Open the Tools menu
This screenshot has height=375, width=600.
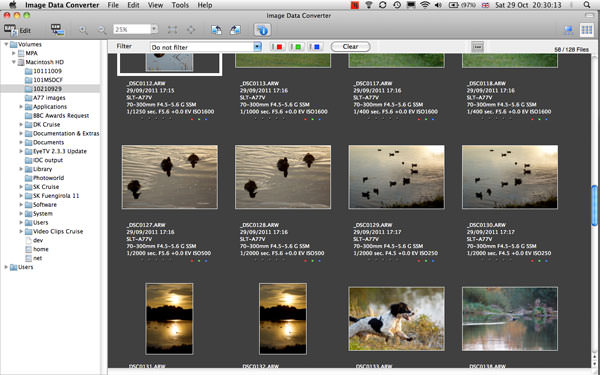(180, 5)
